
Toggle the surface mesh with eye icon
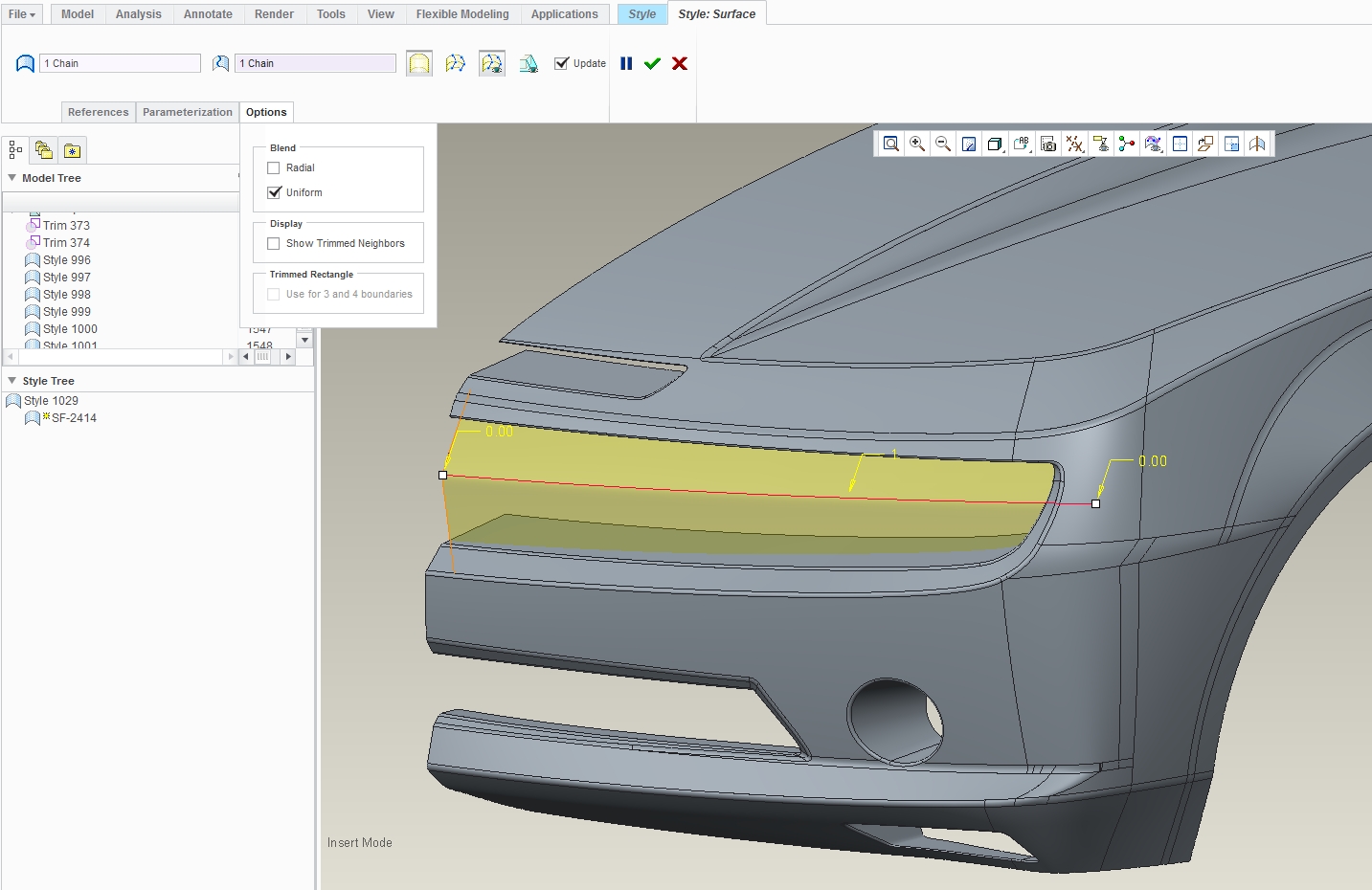(x=492, y=63)
